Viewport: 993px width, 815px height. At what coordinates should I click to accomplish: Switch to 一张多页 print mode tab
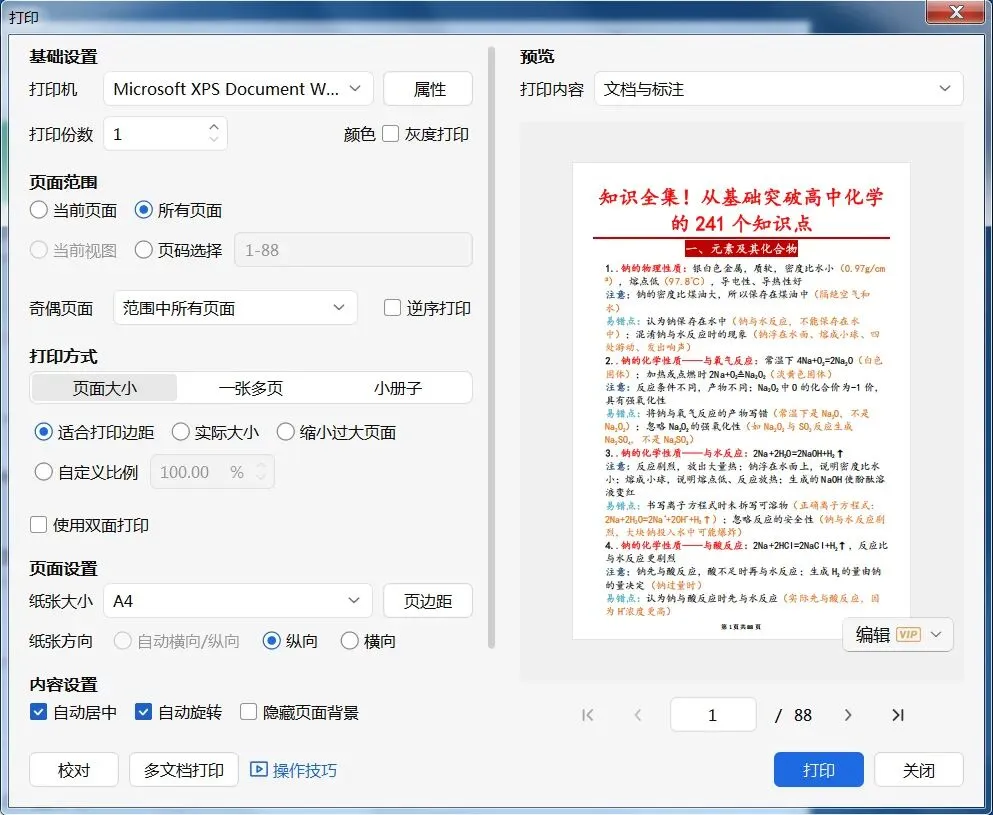click(251, 388)
